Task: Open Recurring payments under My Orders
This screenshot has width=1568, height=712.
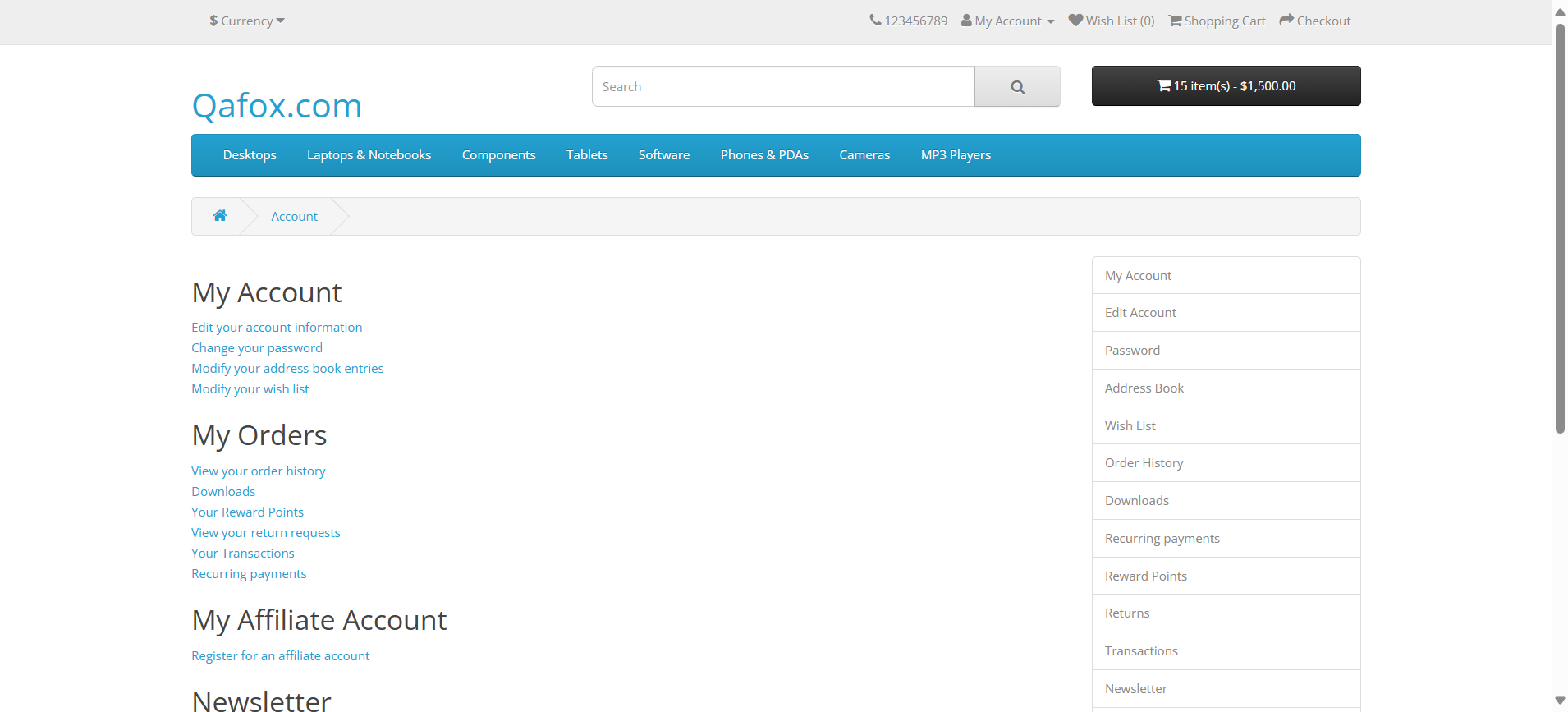Action: click(249, 574)
